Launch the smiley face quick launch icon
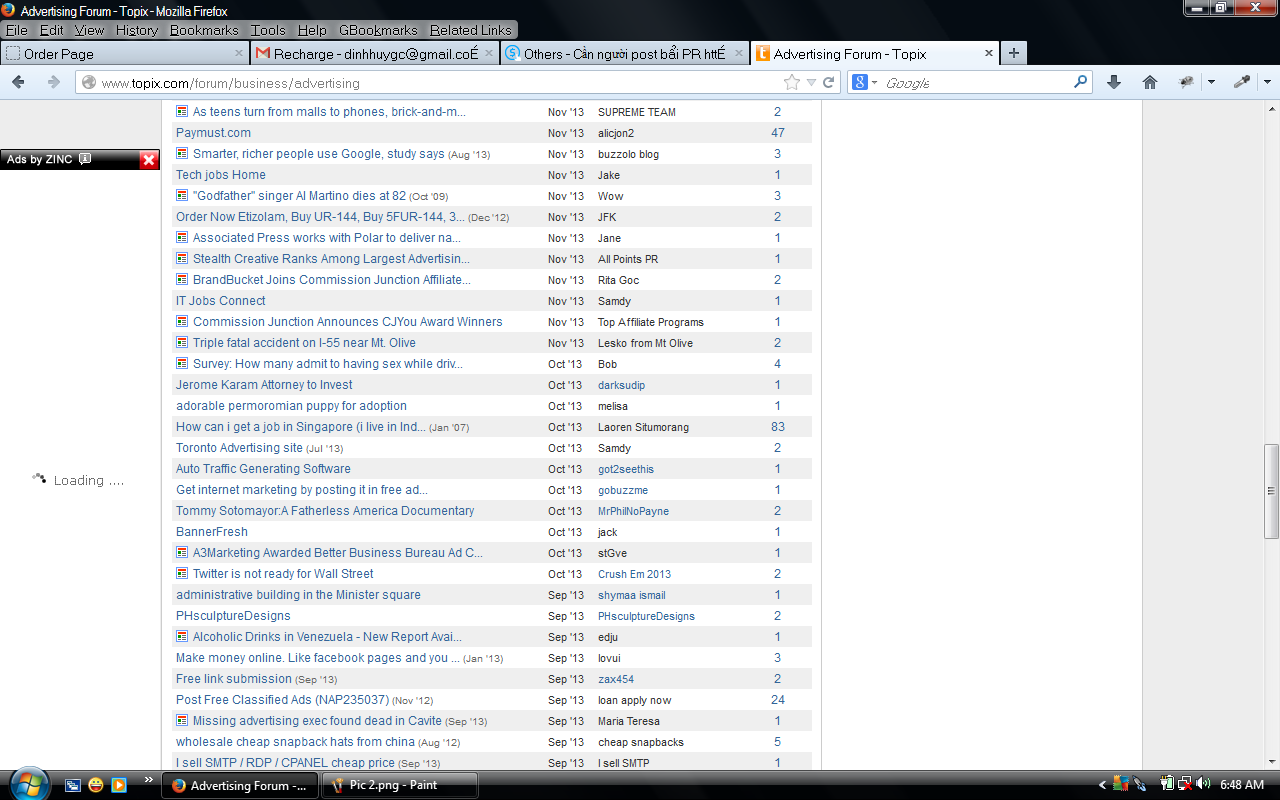 pos(96,785)
